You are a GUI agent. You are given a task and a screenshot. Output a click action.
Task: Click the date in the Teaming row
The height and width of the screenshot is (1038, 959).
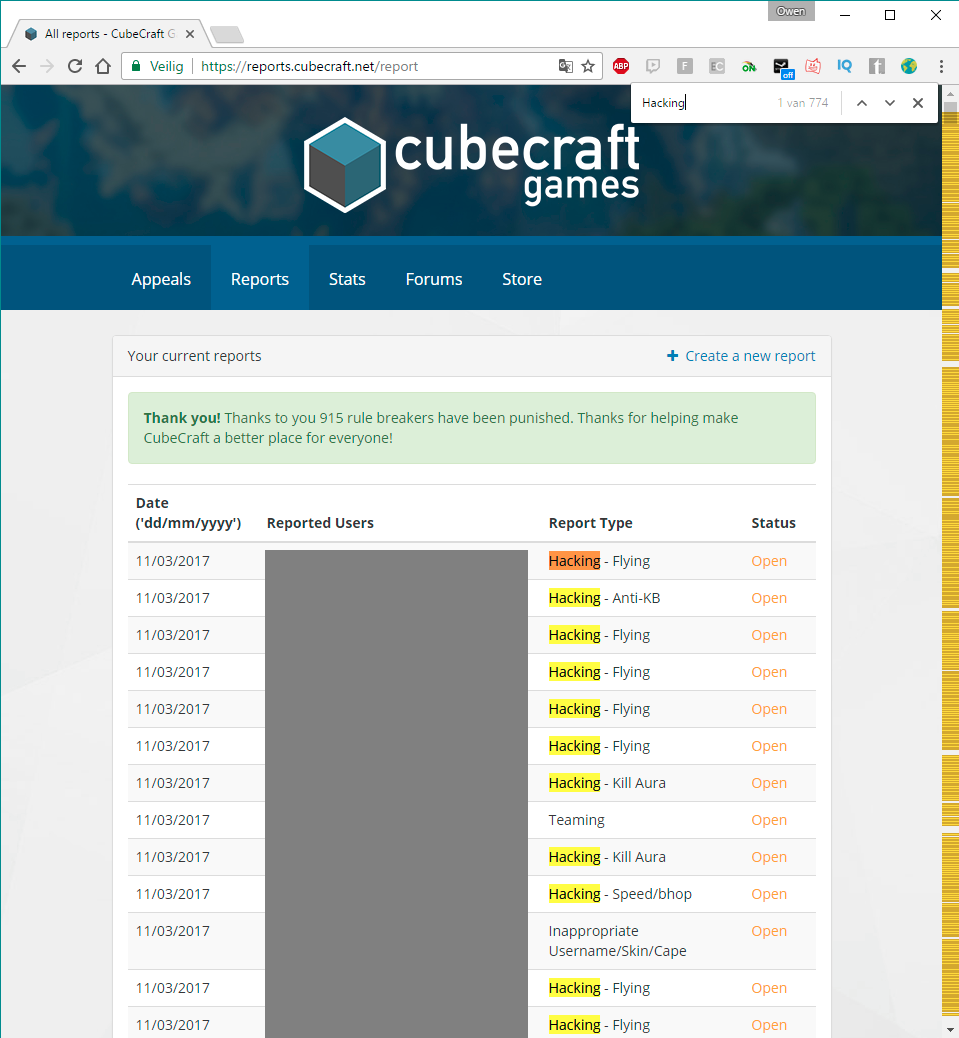(173, 820)
